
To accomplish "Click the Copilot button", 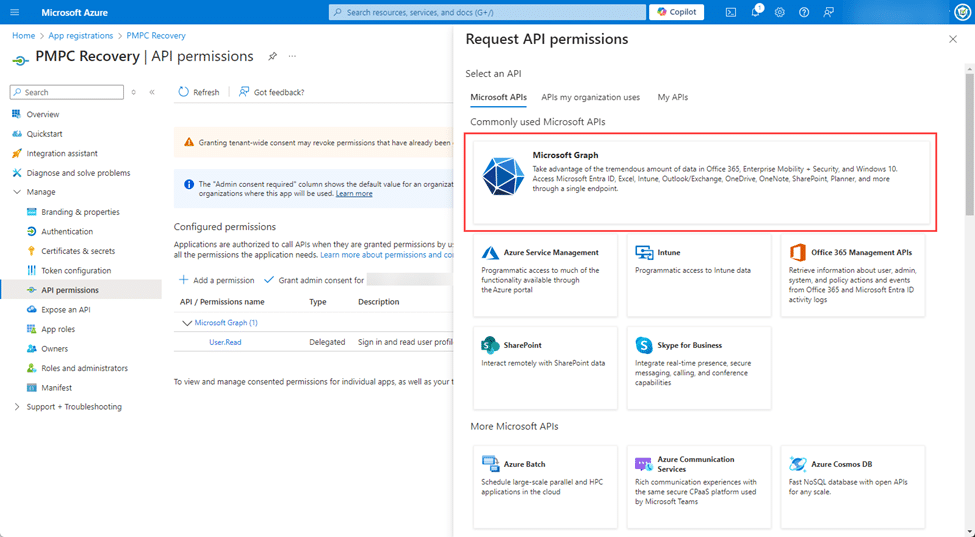I will point(677,12).
